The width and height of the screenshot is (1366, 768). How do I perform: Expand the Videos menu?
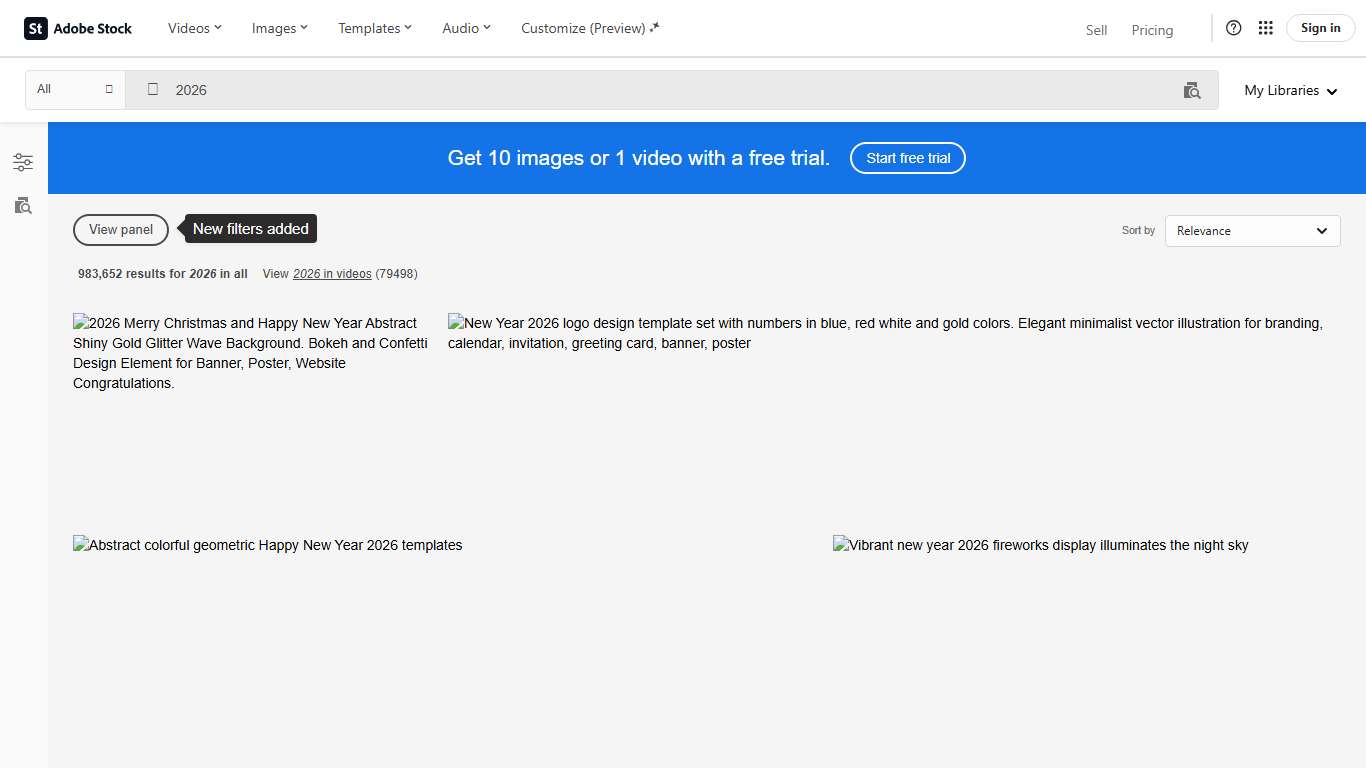click(194, 28)
